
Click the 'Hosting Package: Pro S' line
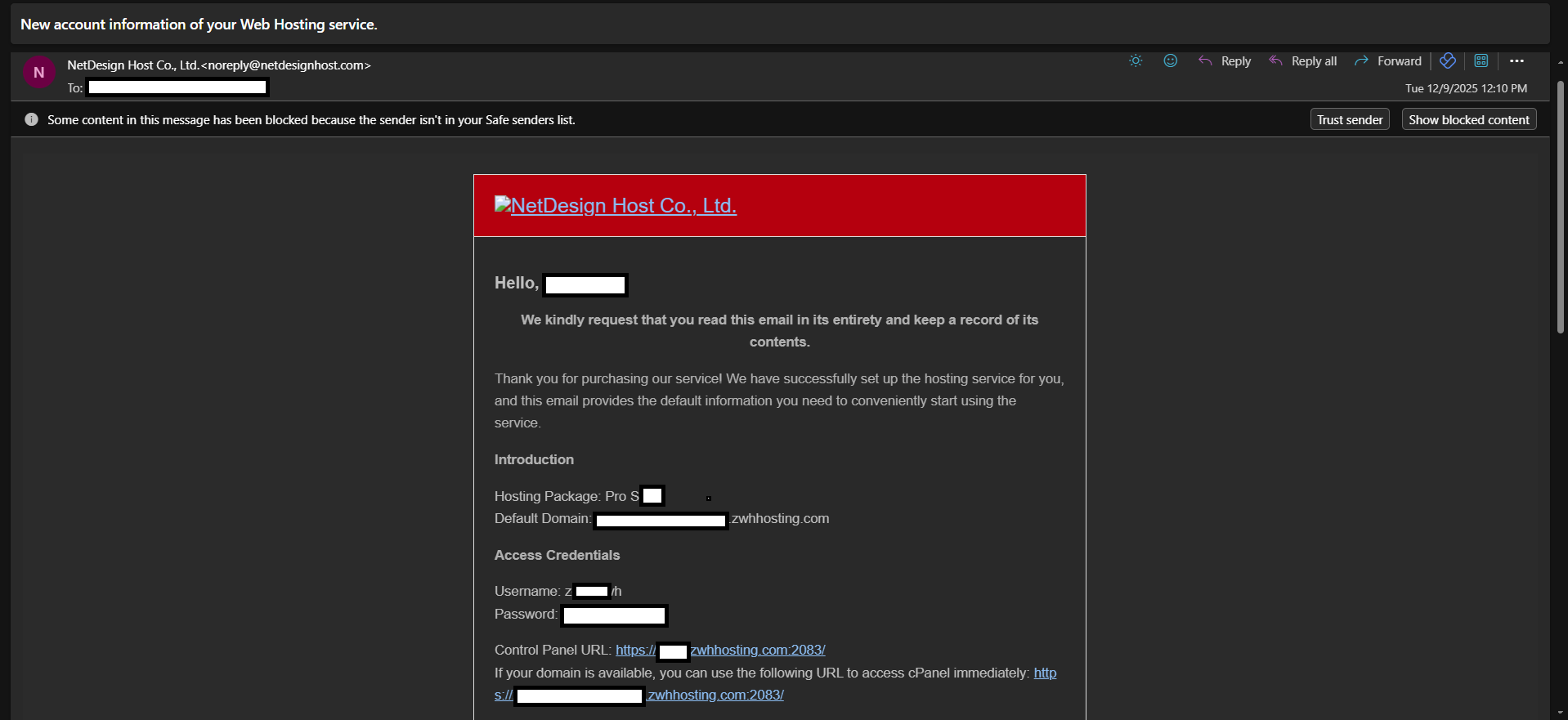click(x=567, y=496)
